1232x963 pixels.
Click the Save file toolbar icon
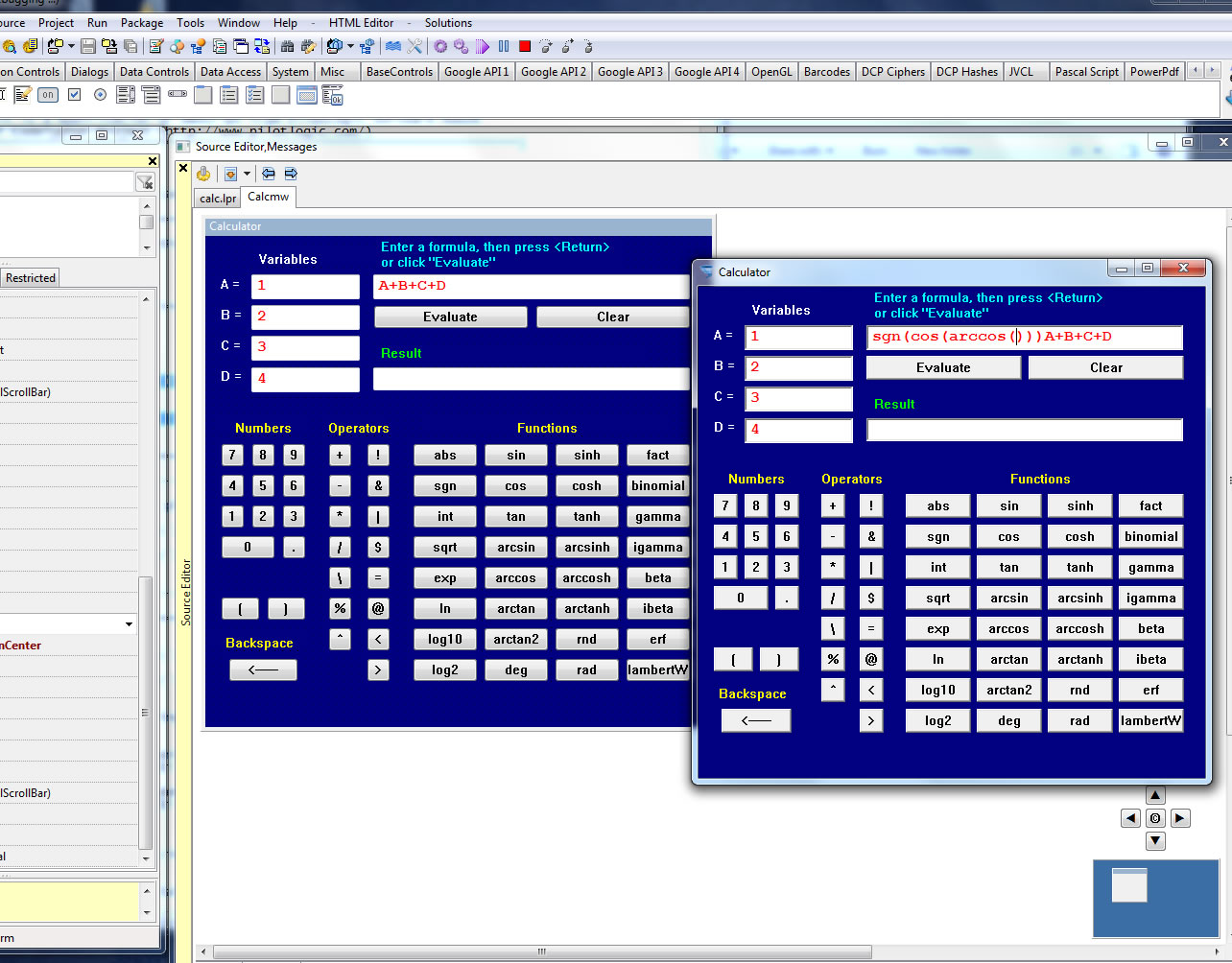click(x=87, y=46)
